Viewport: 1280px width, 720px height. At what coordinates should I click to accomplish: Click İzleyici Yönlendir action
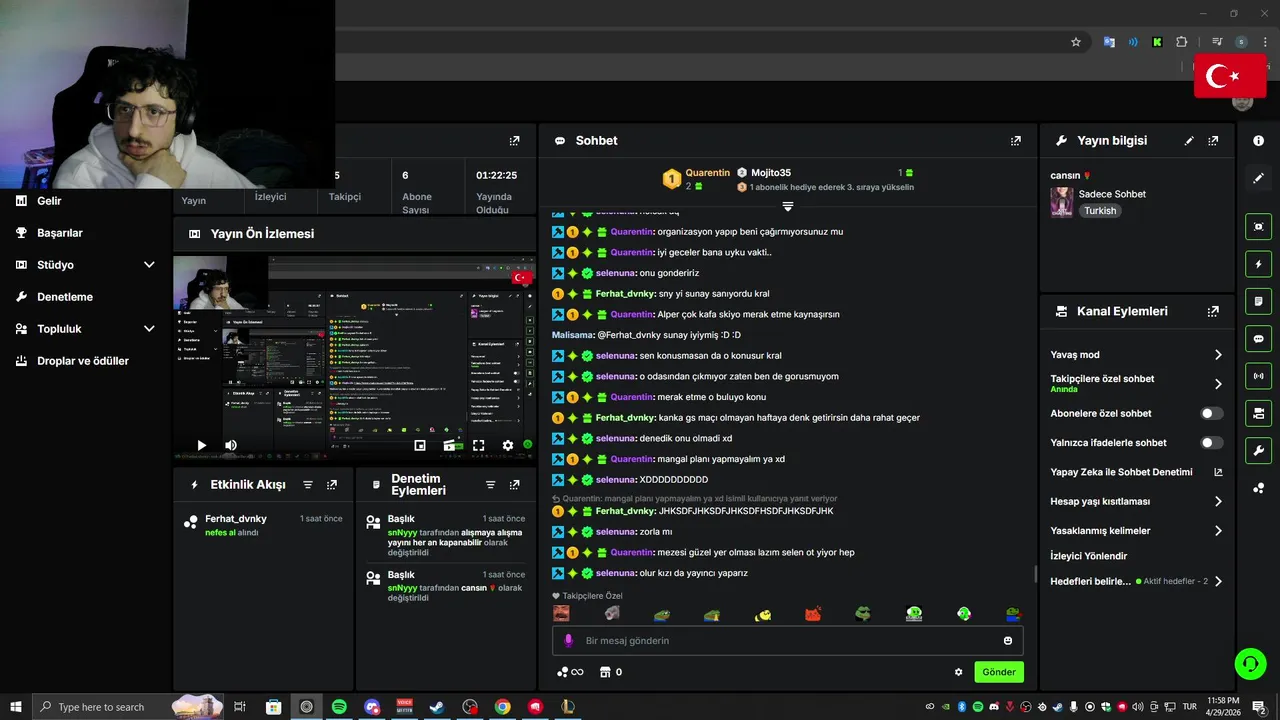pyautogui.click(x=1089, y=556)
